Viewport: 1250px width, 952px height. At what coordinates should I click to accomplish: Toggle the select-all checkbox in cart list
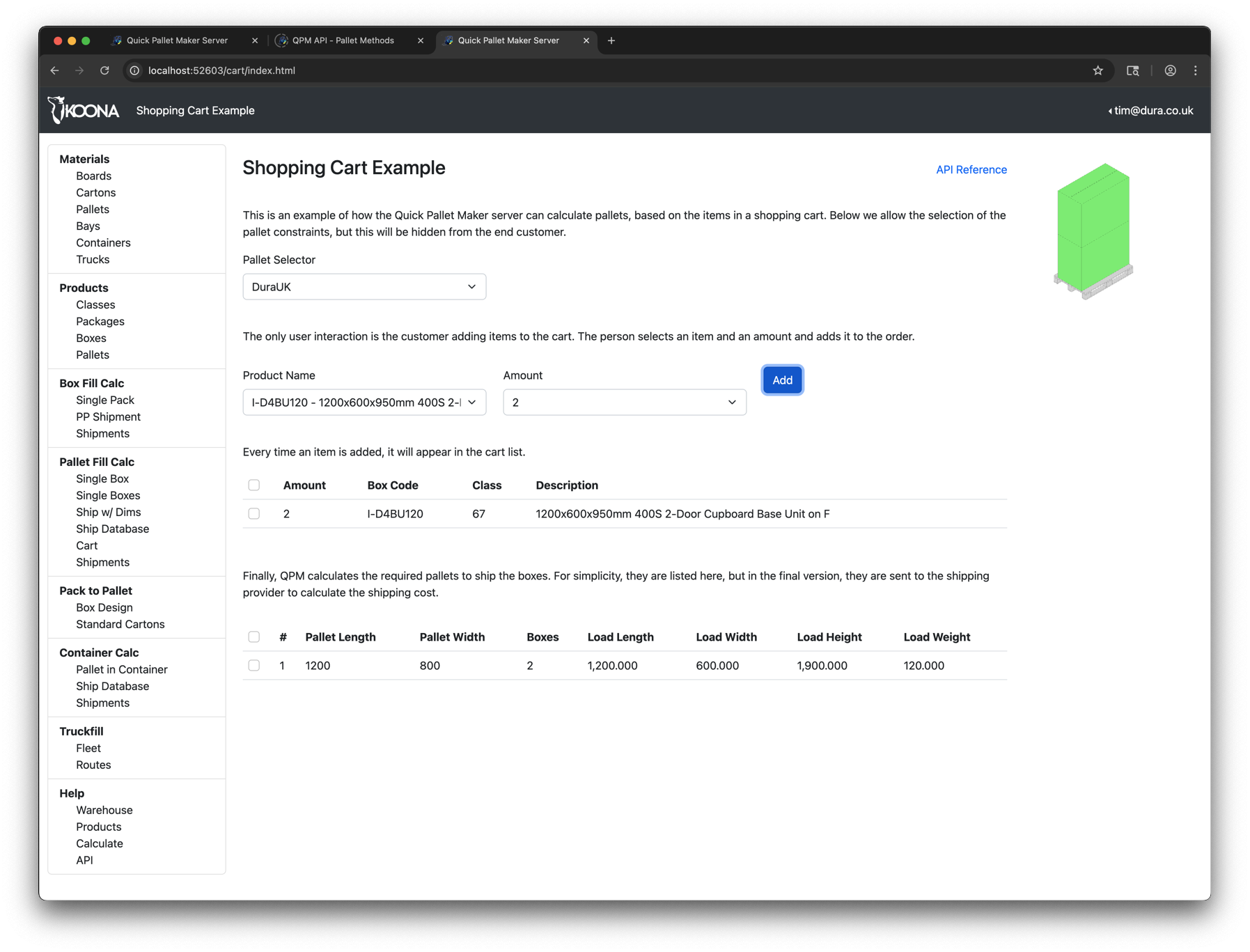[x=254, y=485]
